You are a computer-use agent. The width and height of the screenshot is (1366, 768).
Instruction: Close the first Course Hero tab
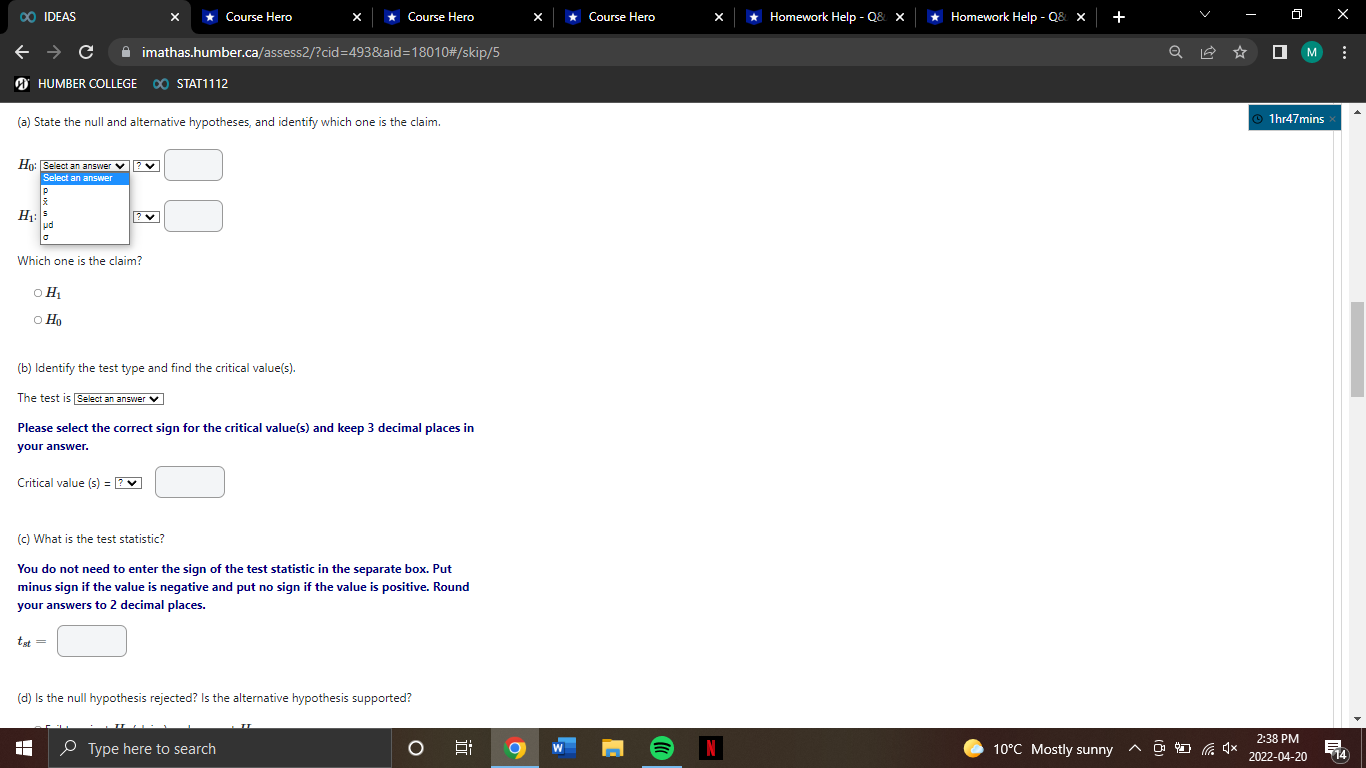pyautogui.click(x=357, y=17)
